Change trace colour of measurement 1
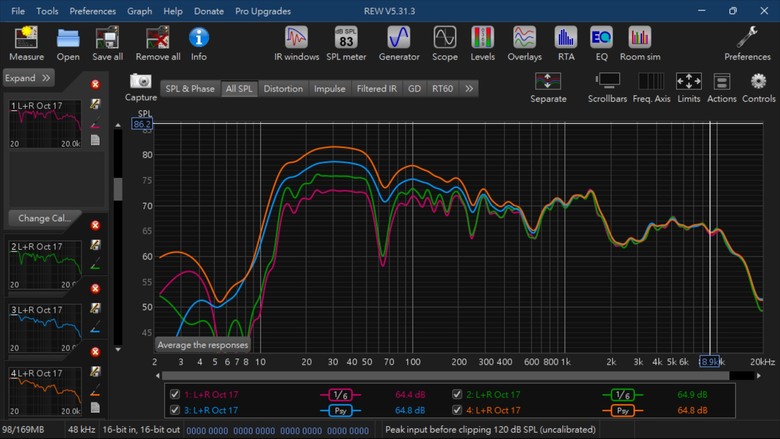This screenshot has width=780, height=439. [x=95, y=122]
